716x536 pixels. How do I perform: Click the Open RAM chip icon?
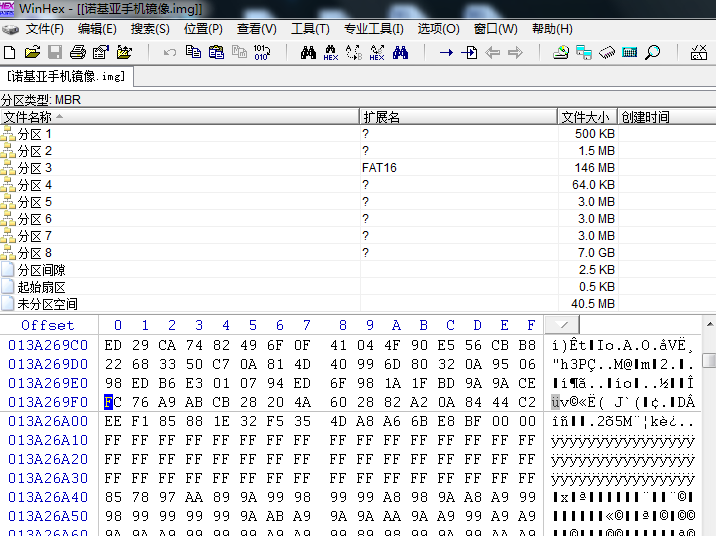(607, 53)
